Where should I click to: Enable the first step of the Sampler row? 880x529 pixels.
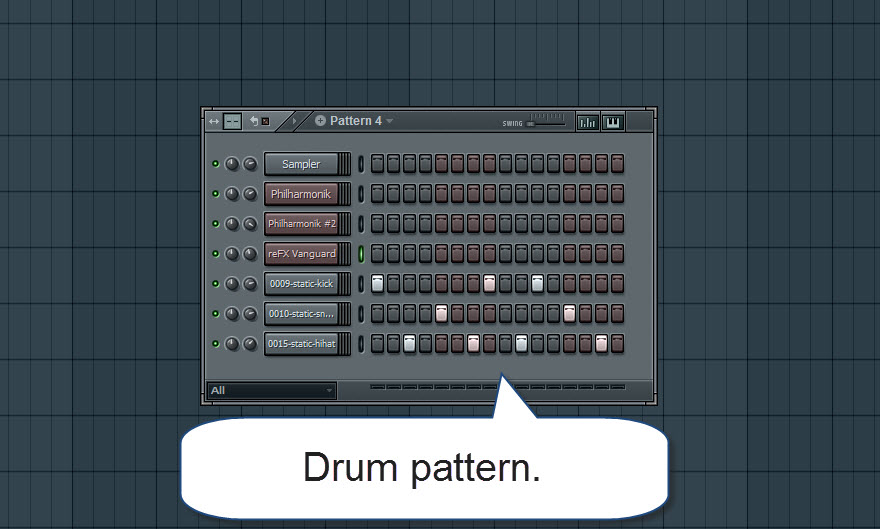pos(378,164)
